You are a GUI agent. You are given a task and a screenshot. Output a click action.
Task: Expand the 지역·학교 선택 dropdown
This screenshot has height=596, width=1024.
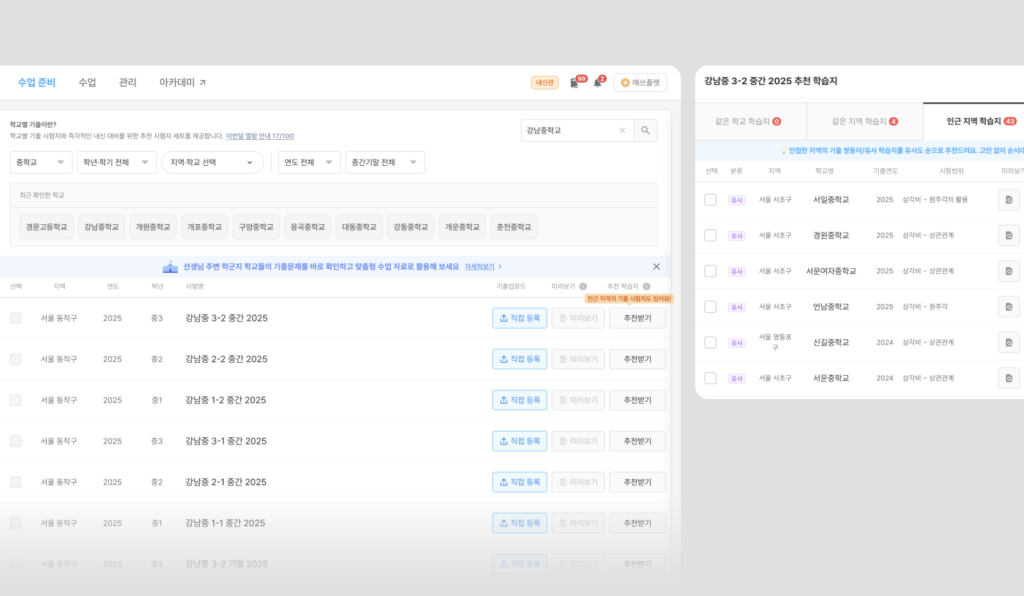(212, 163)
